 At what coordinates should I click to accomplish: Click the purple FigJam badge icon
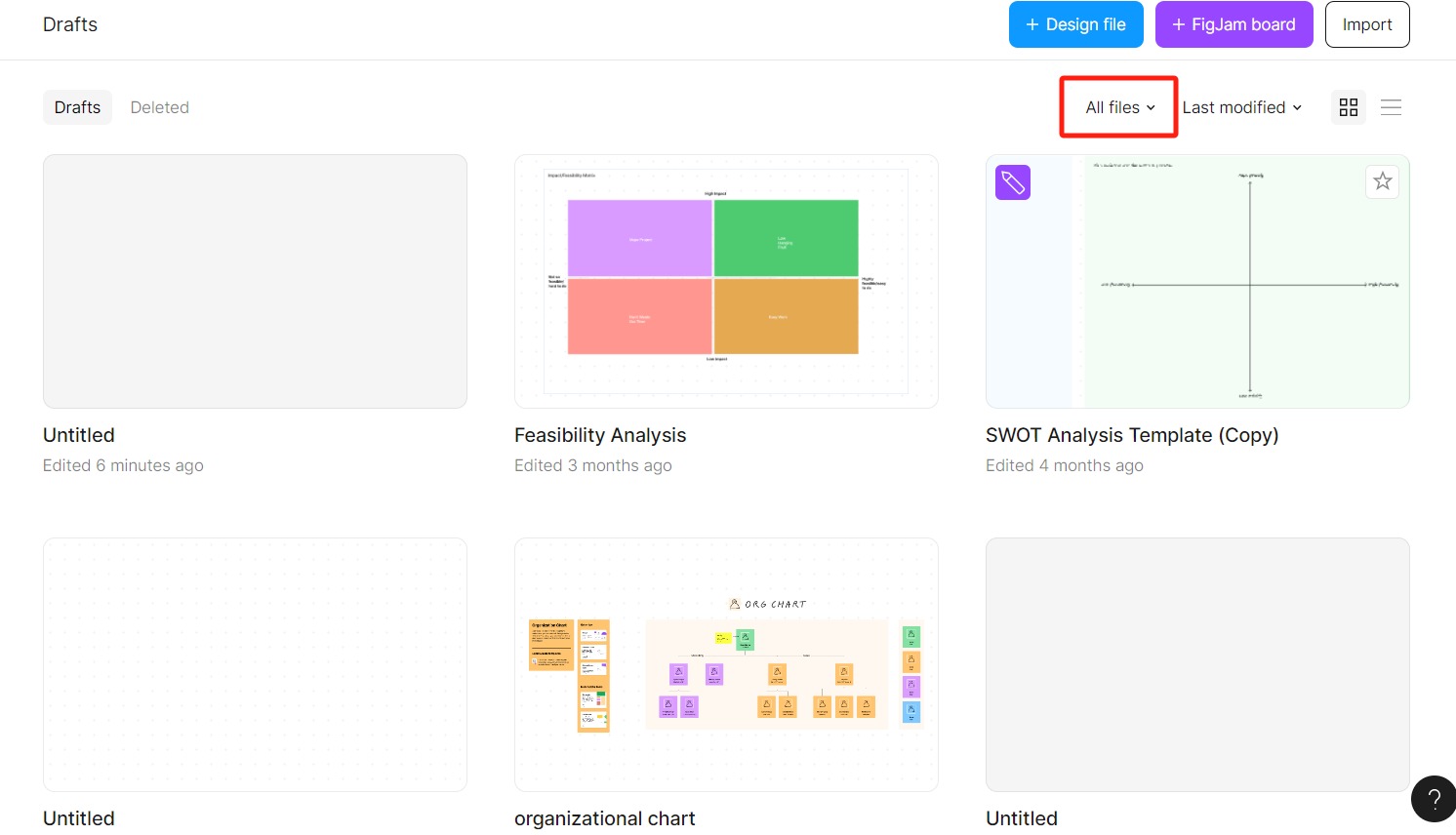[1013, 182]
